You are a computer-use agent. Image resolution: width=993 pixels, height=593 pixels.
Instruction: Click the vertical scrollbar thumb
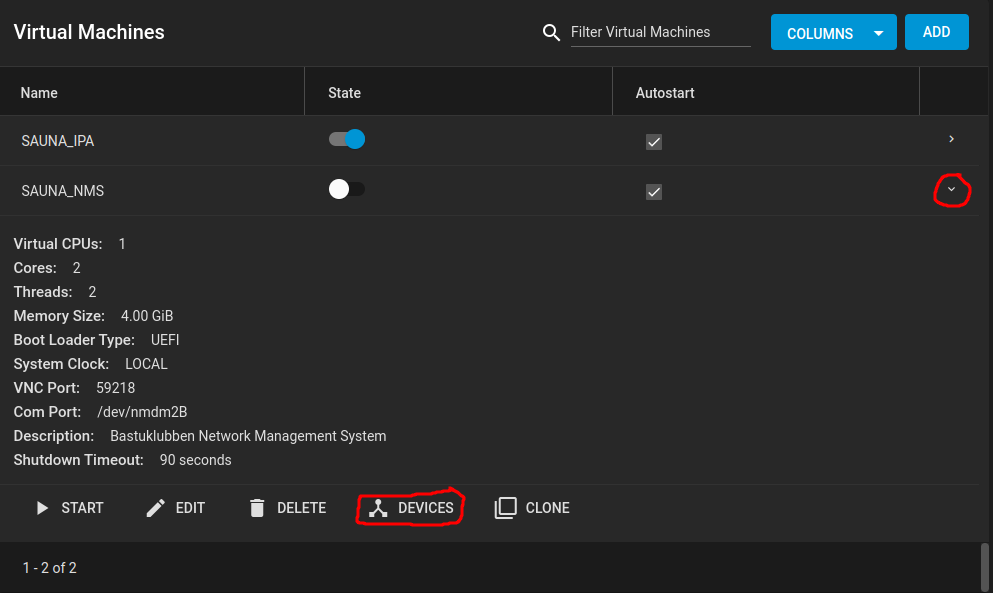tap(984, 565)
